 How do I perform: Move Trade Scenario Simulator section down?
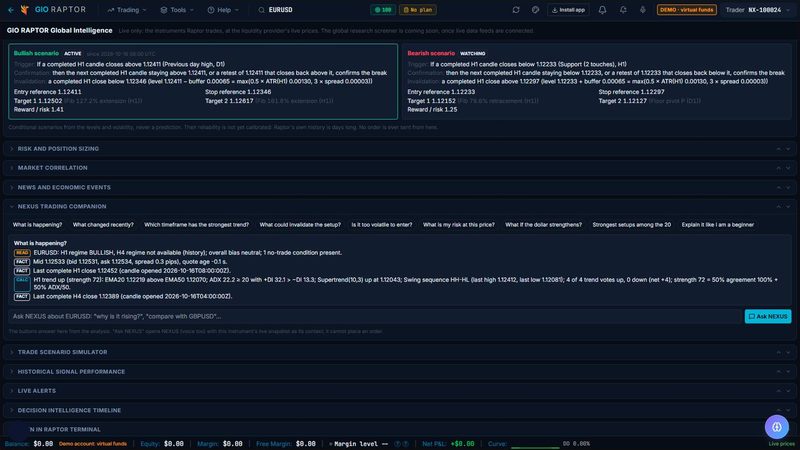click(788, 352)
